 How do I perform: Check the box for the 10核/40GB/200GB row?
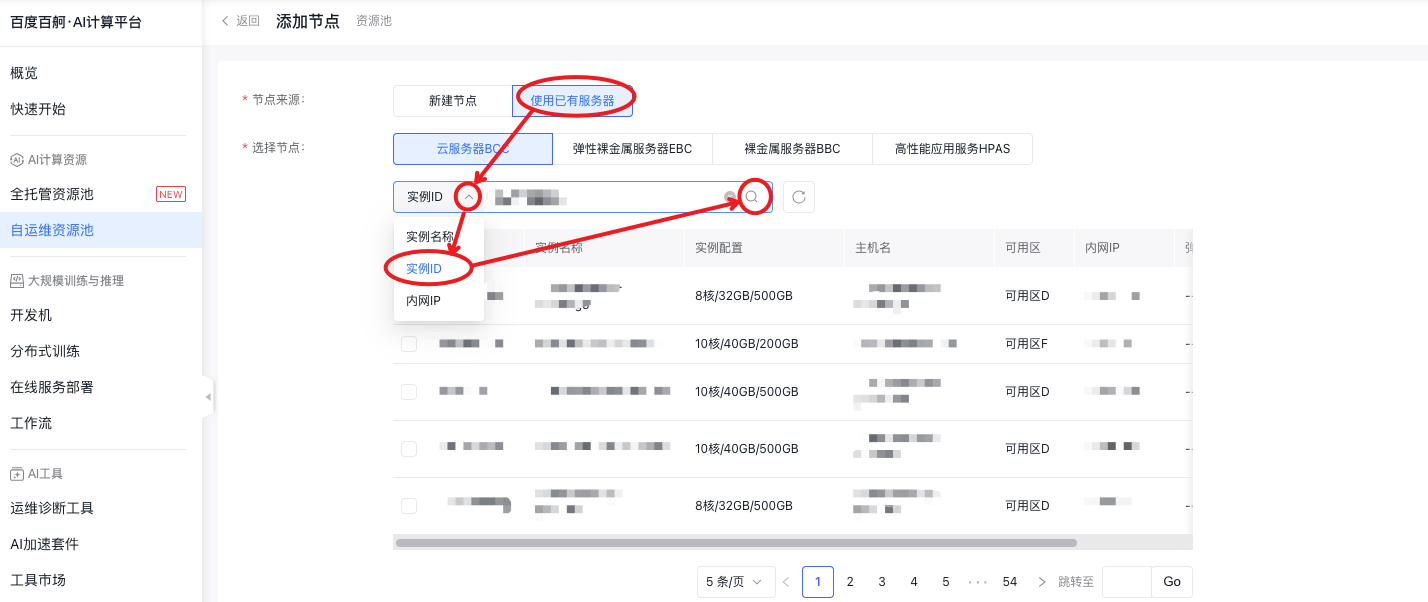tap(409, 344)
